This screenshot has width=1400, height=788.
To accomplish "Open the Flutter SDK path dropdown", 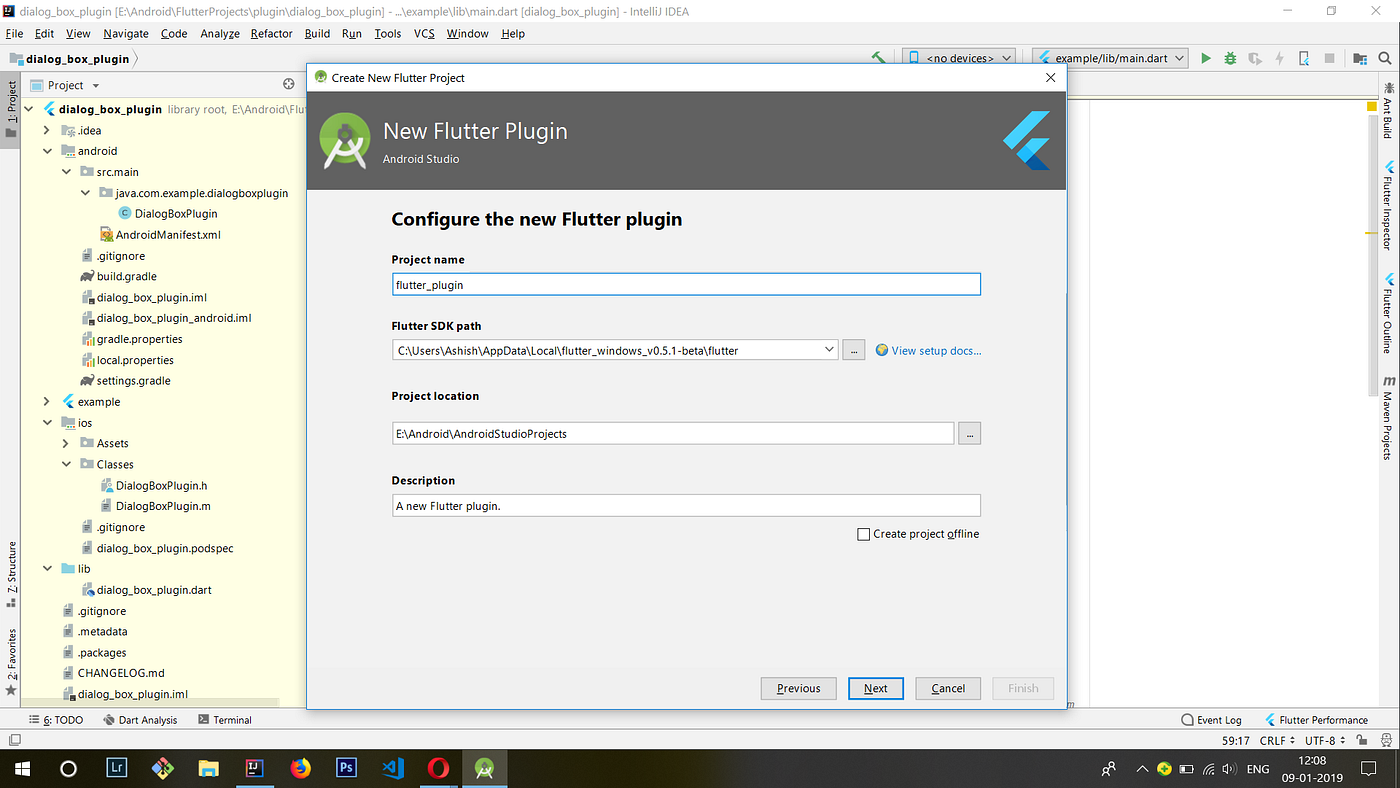I will (x=830, y=350).
